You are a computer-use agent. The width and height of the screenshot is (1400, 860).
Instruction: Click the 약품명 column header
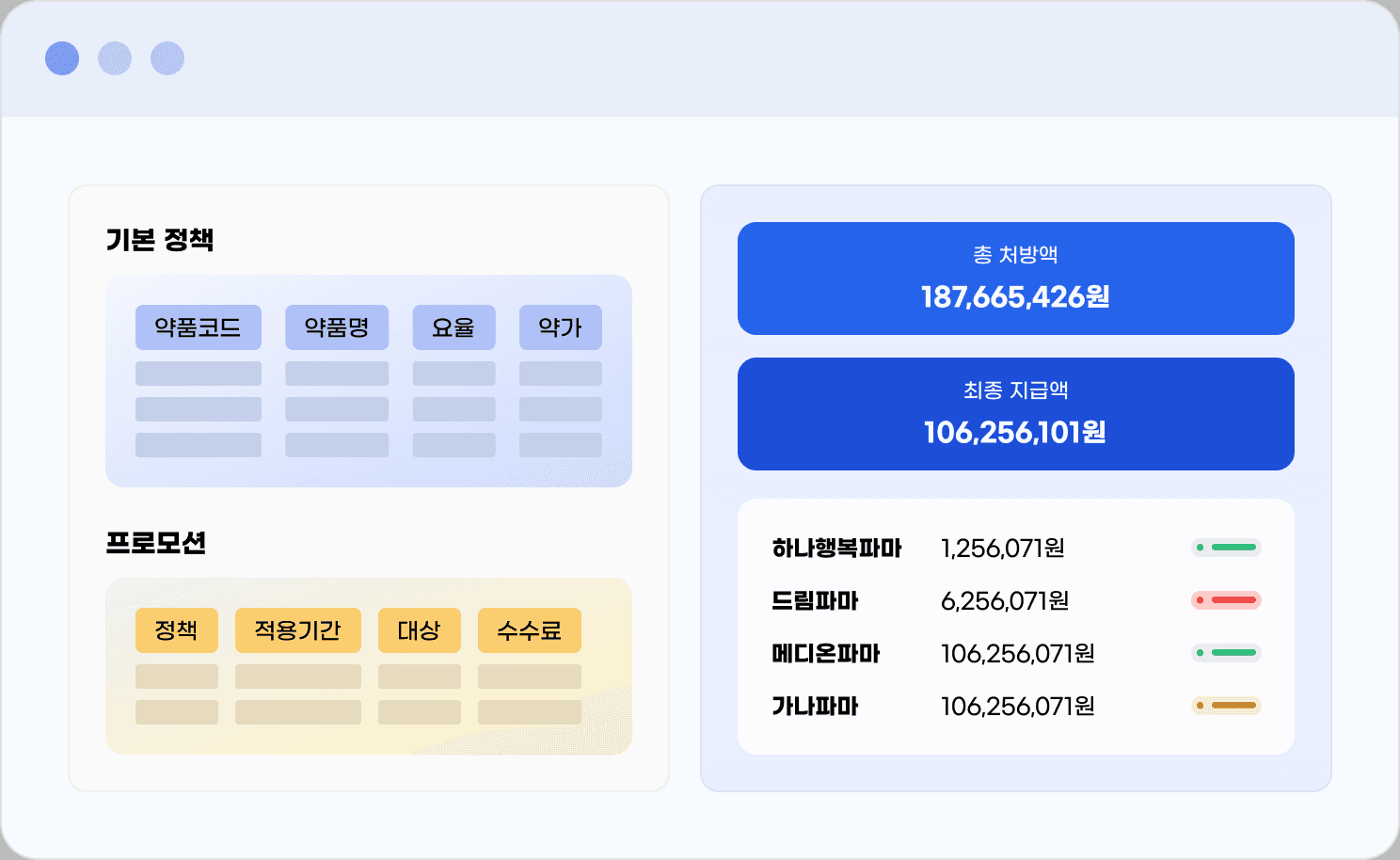[337, 327]
